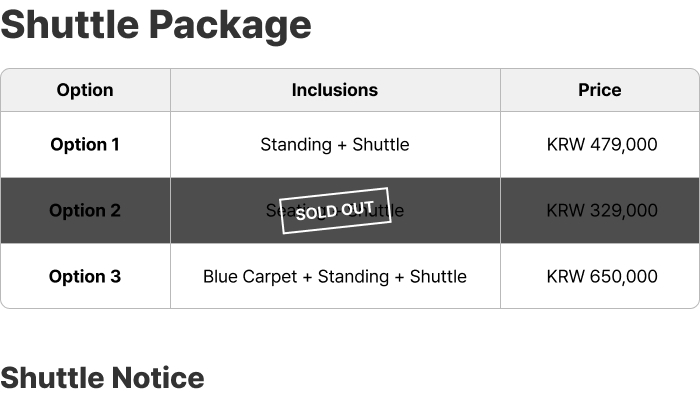
Task: Select the Option 3 row label
Action: click(85, 277)
